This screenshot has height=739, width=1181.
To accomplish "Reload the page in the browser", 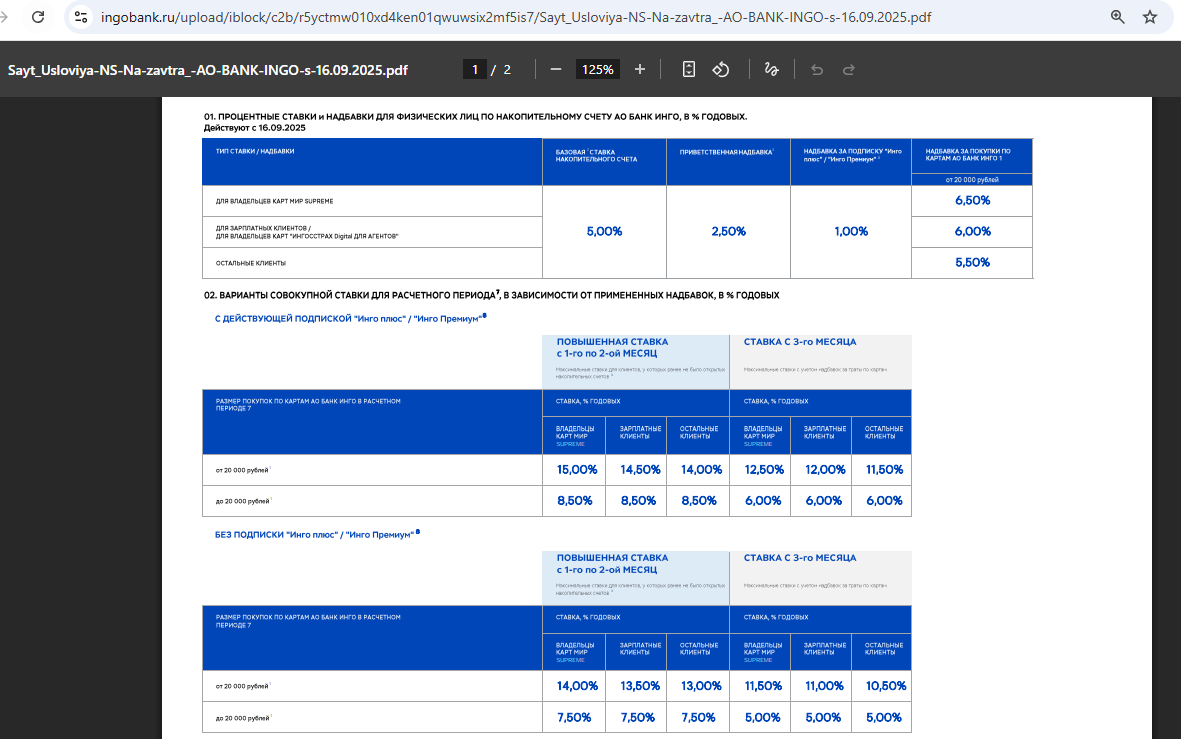I will click(38, 17).
